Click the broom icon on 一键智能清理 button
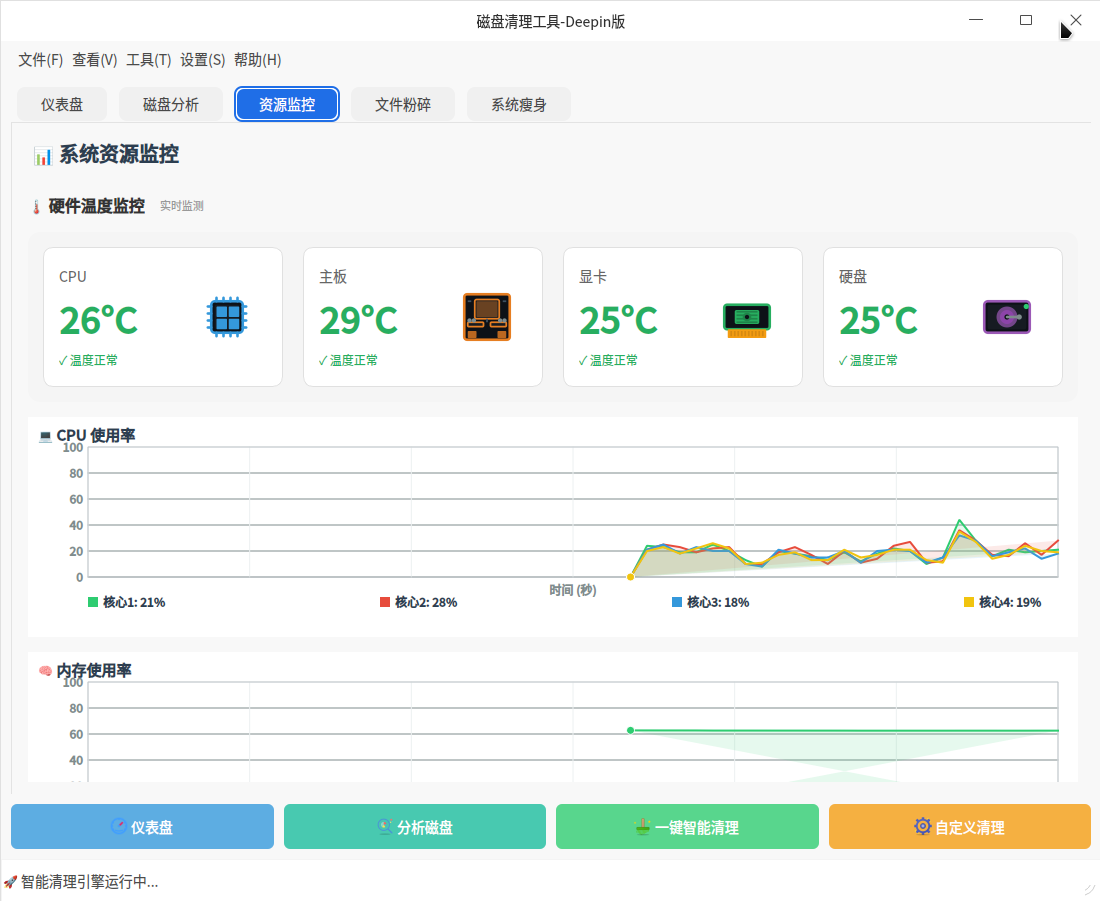The width and height of the screenshot is (1100, 901). pos(643,827)
